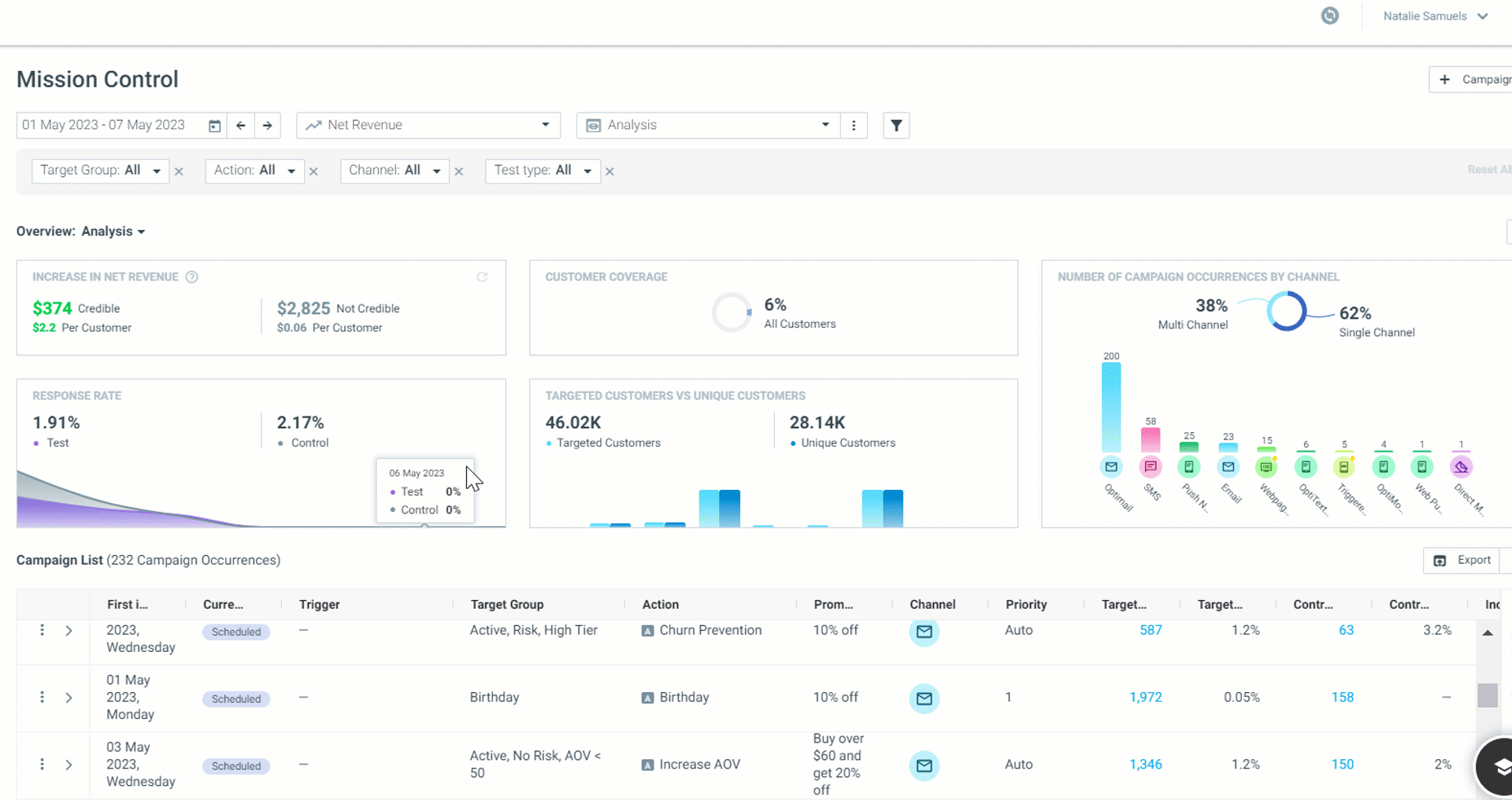Image resolution: width=1512 pixels, height=800 pixels.
Task: Open the Natalie Samuels user menu
Action: pyautogui.click(x=1435, y=16)
